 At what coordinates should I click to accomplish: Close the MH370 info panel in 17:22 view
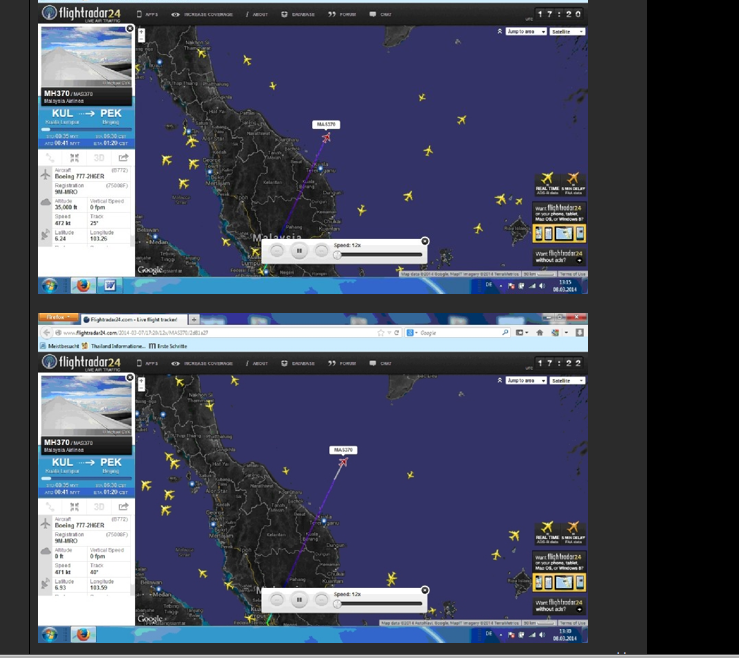[130, 378]
